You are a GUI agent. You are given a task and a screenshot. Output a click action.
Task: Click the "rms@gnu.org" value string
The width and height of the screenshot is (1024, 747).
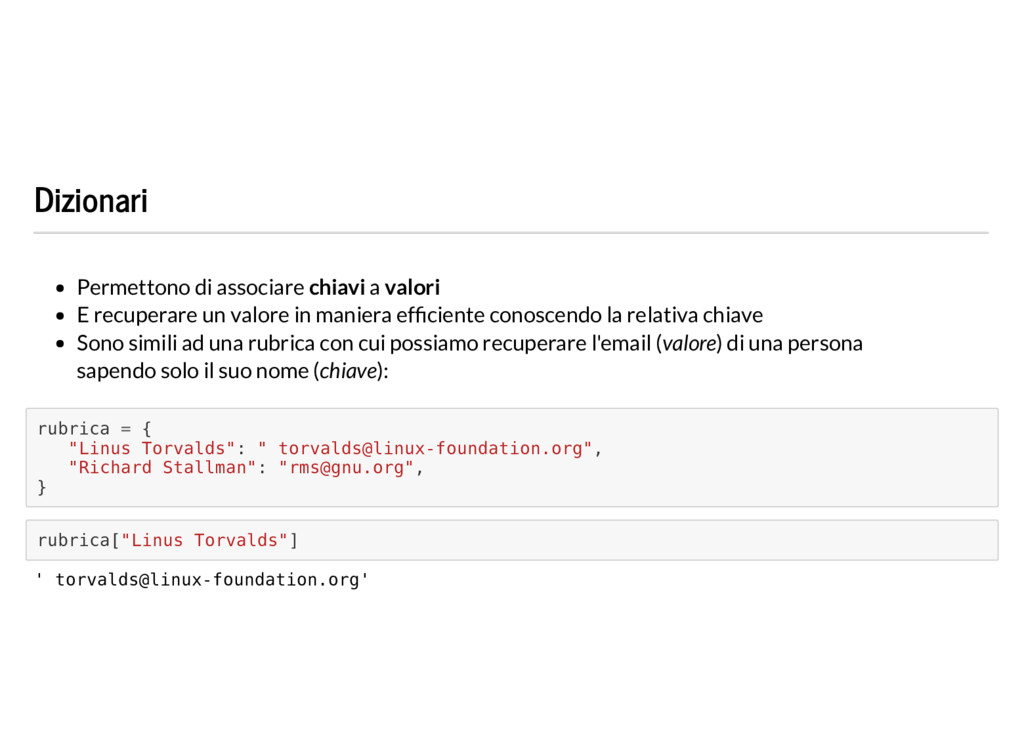tap(346, 468)
